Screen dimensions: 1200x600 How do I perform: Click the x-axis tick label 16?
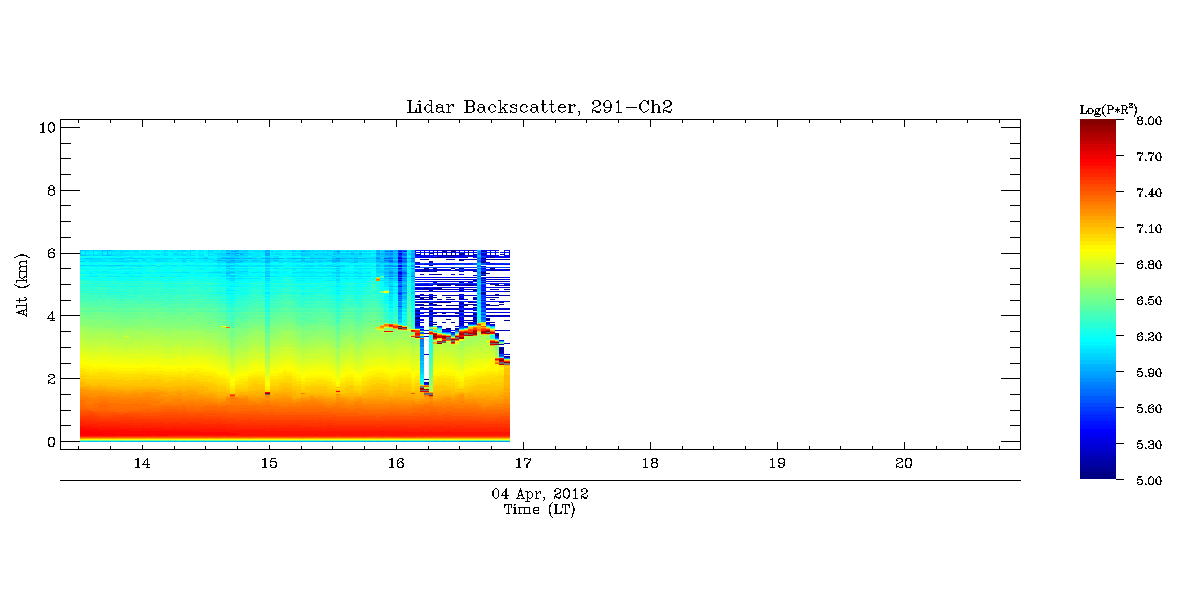coord(396,463)
